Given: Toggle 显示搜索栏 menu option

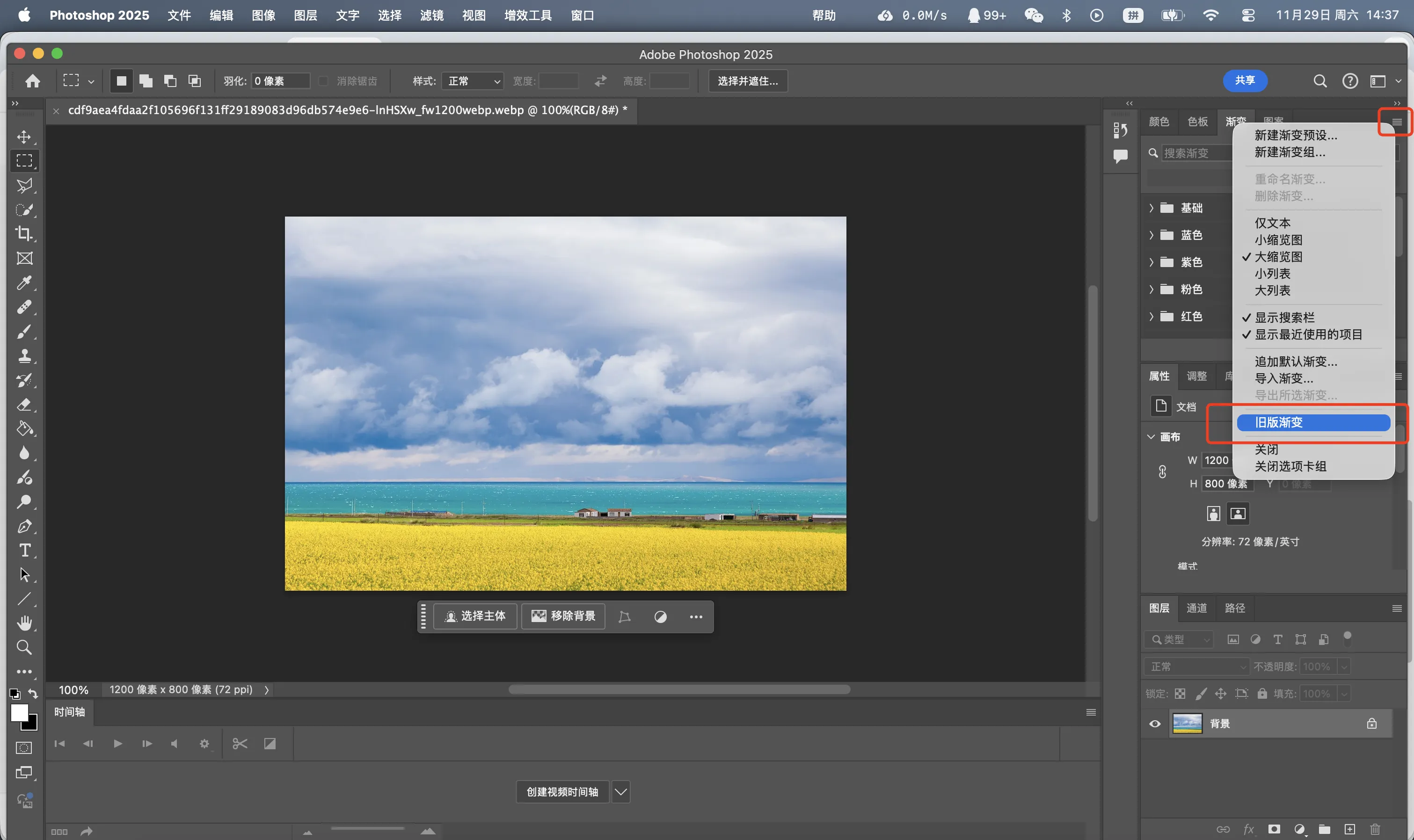Looking at the screenshot, I should (1284, 318).
